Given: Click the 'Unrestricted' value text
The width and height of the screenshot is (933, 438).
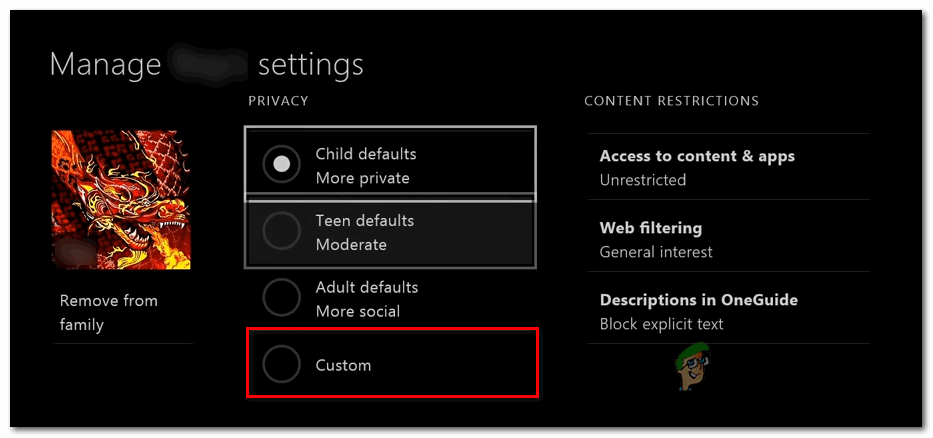Looking at the screenshot, I should (x=643, y=180).
